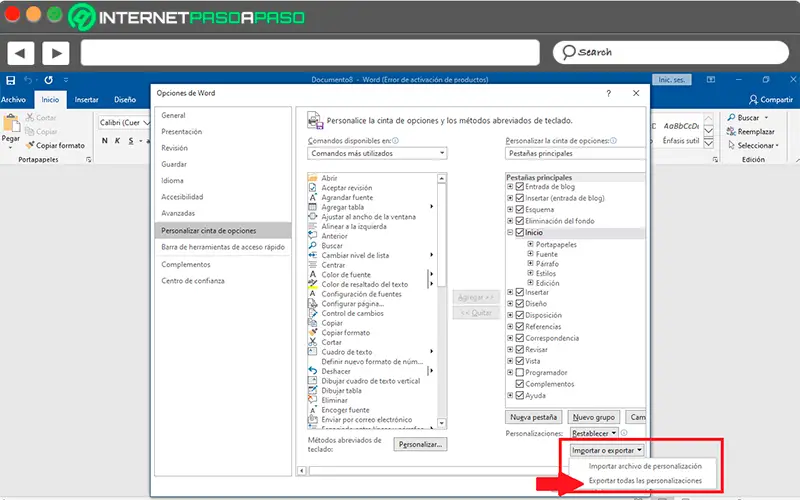Uncheck the Ayuda checkbox
800x500 pixels.
(520, 395)
